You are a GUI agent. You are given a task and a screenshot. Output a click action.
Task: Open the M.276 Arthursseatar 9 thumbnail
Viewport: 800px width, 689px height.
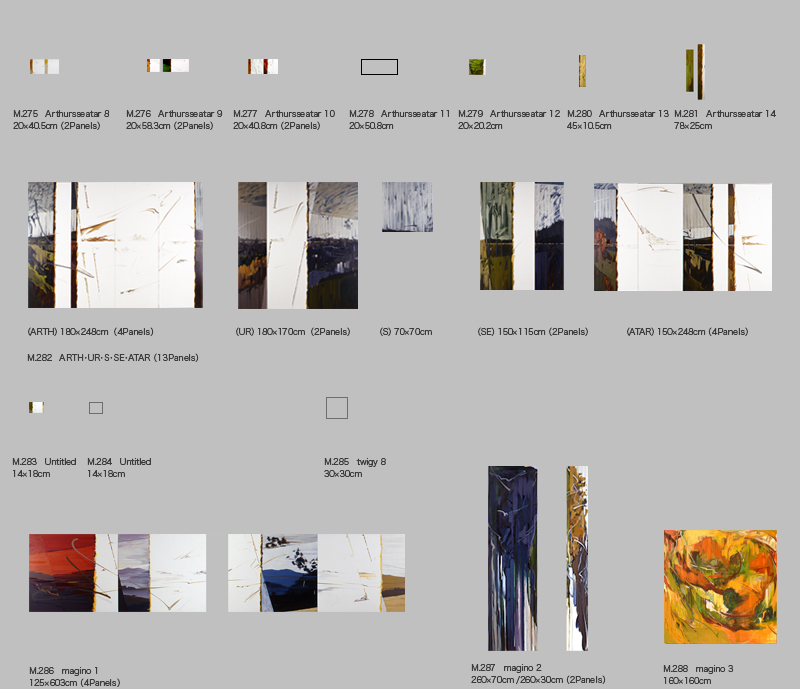[x=168, y=65]
